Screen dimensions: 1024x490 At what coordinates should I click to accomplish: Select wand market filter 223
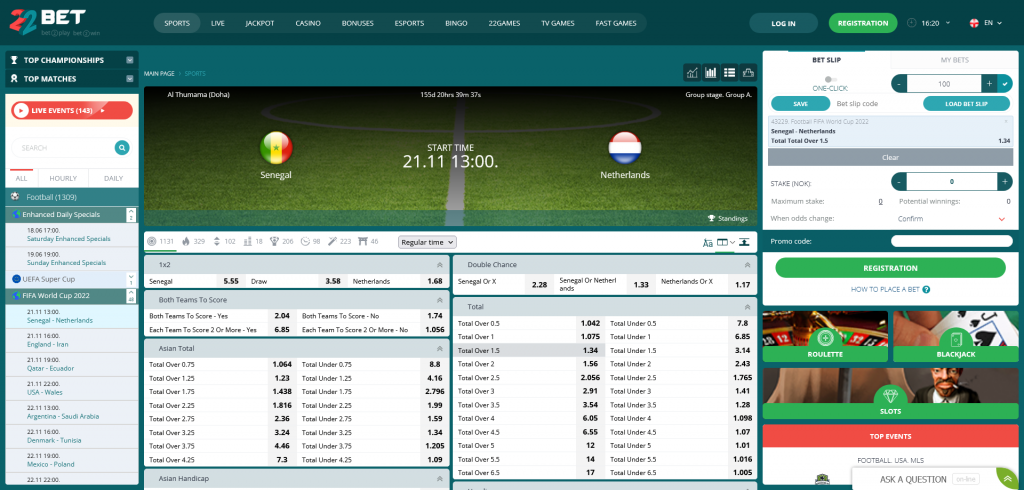[332, 242]
